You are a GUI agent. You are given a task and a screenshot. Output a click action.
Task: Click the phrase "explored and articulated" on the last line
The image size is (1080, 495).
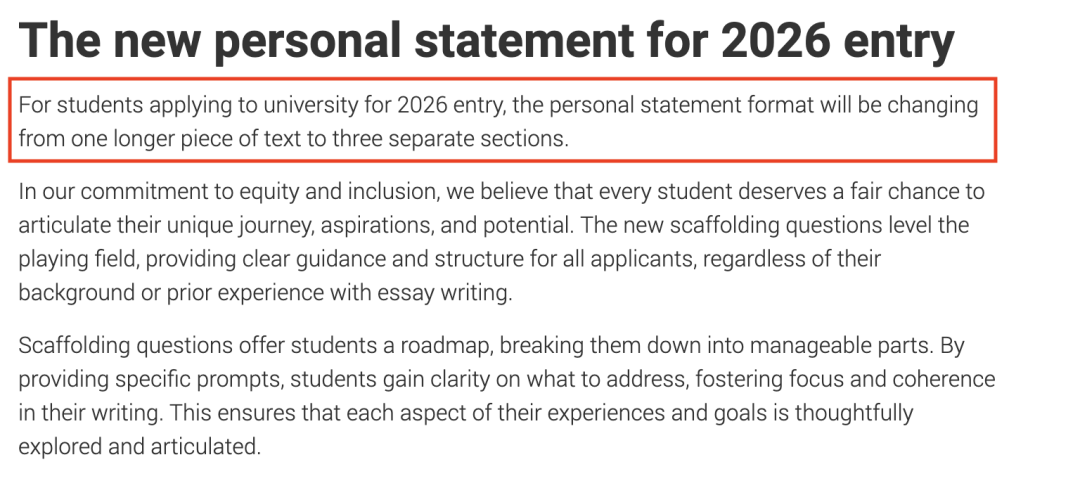pos(138,448)
